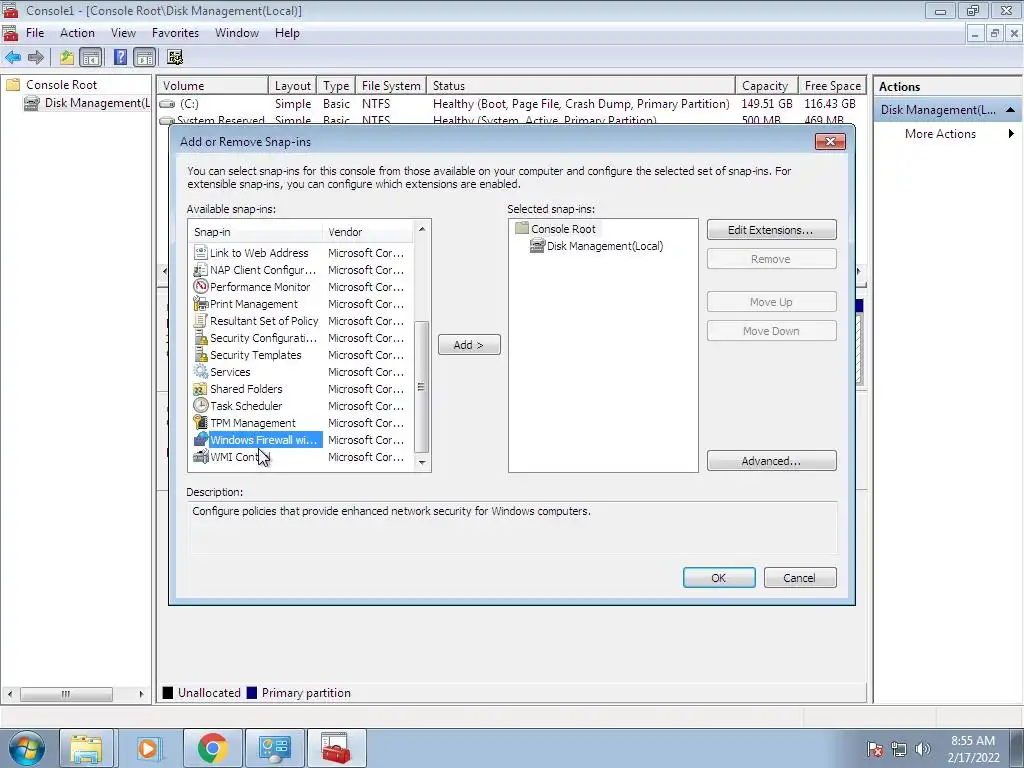Select Console Root in Selected snap-ins
Screen dimensions: 1024x768
556,229
